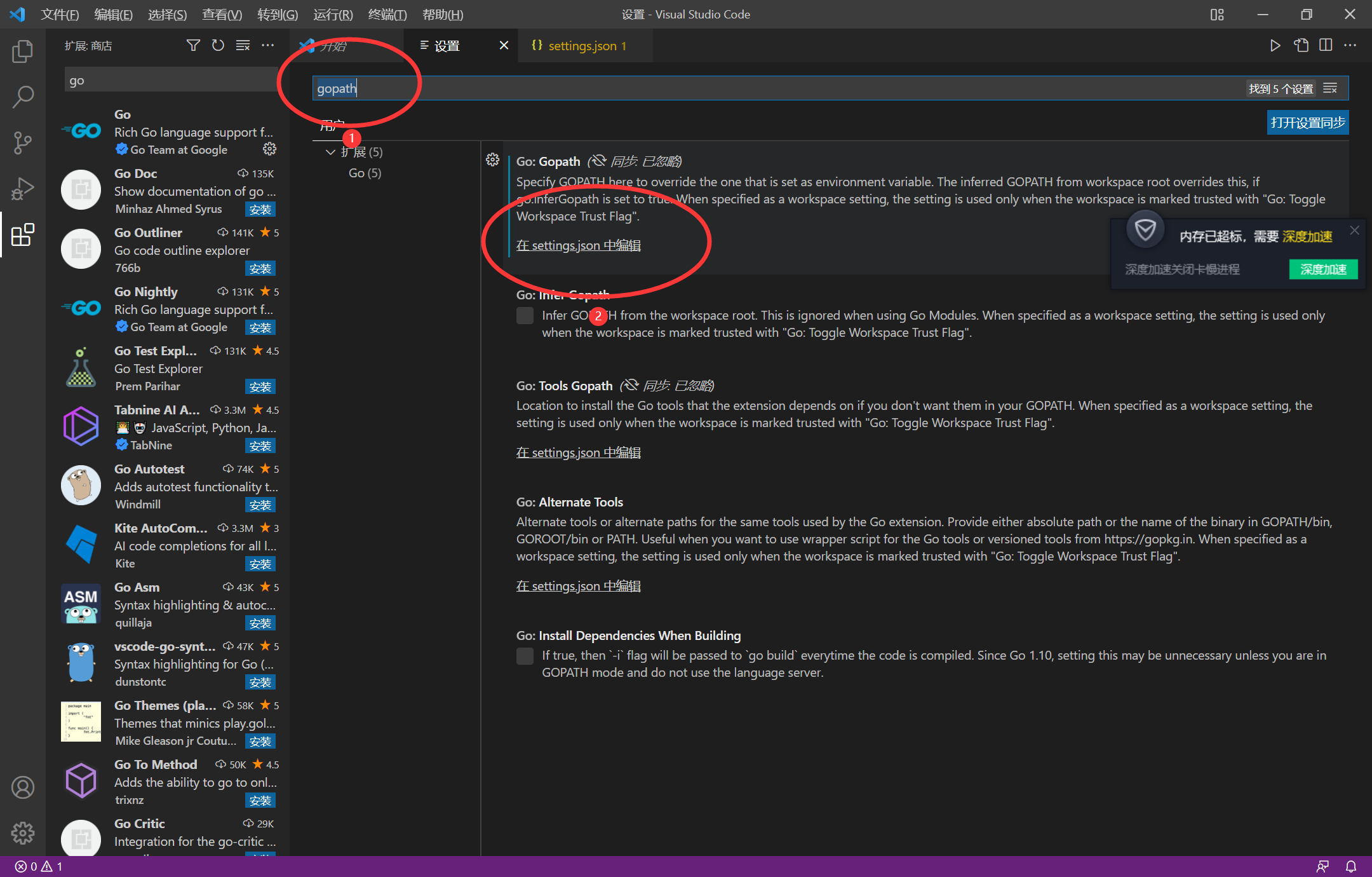Click the 找到 5 个设置 result count
Viewport: 1372px width, 877px height.
click(x=1281, y=89)
